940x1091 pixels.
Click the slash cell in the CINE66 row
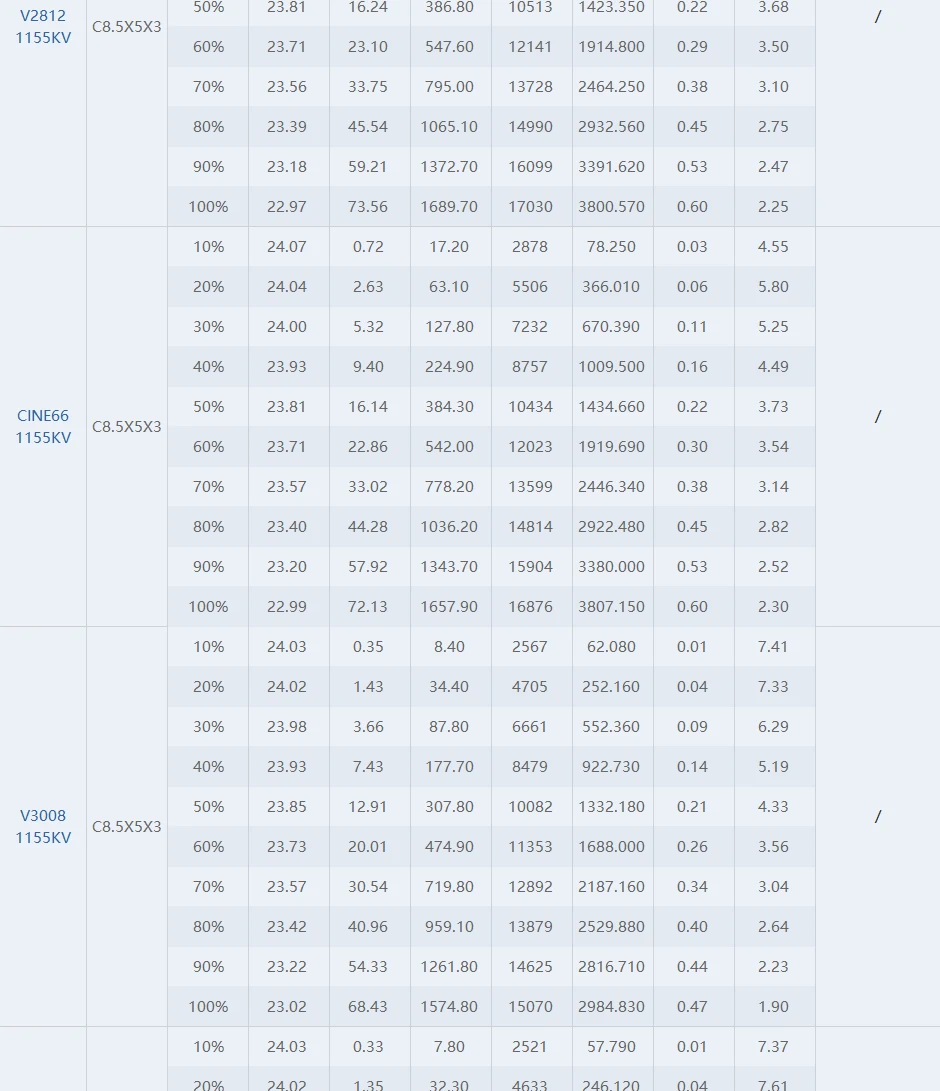(x=877, y=417)
